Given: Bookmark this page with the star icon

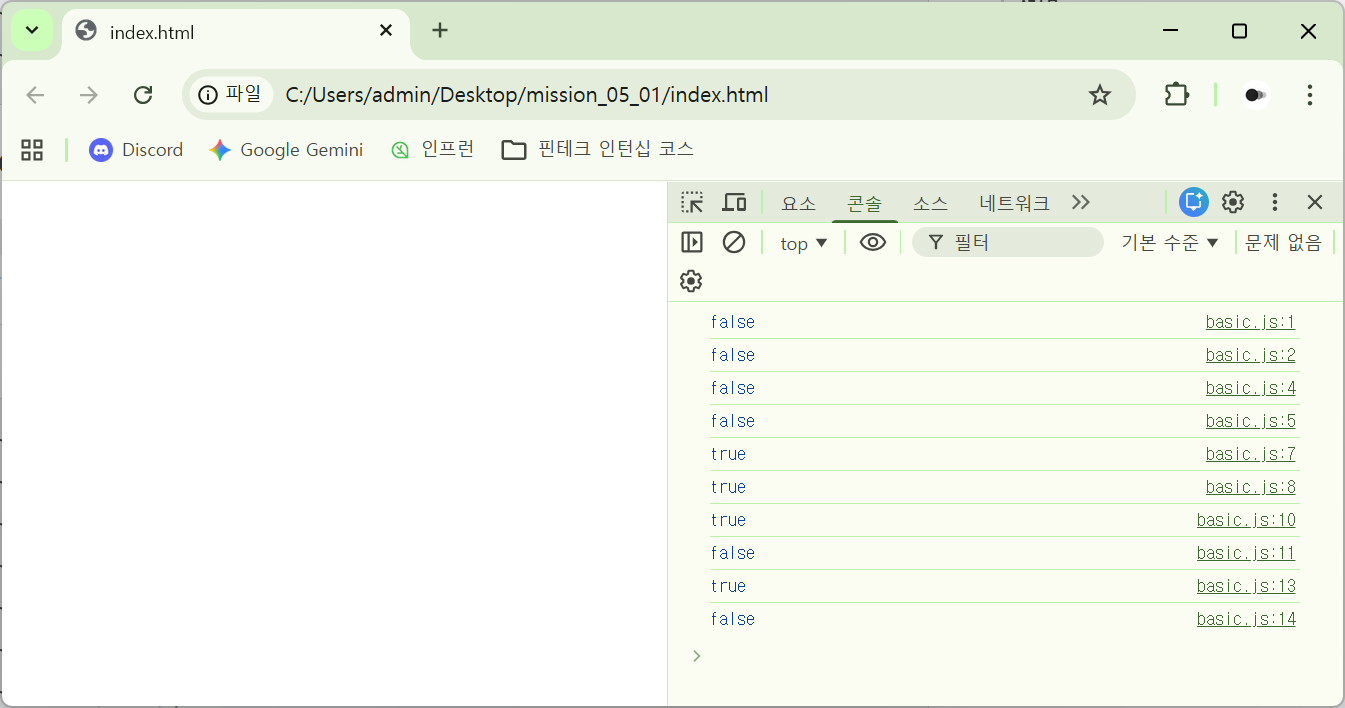Looking at the screenshot, I should (x=1100, y=95).
